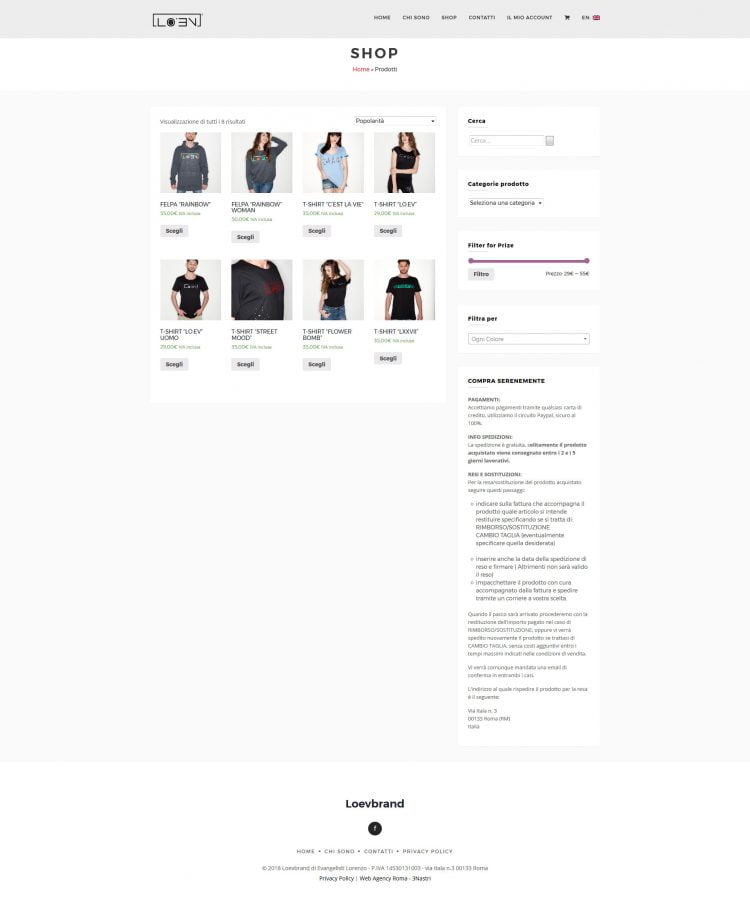Follow the Home breadcrumb link
Screen dimensions: 750x919
[361, 69]
